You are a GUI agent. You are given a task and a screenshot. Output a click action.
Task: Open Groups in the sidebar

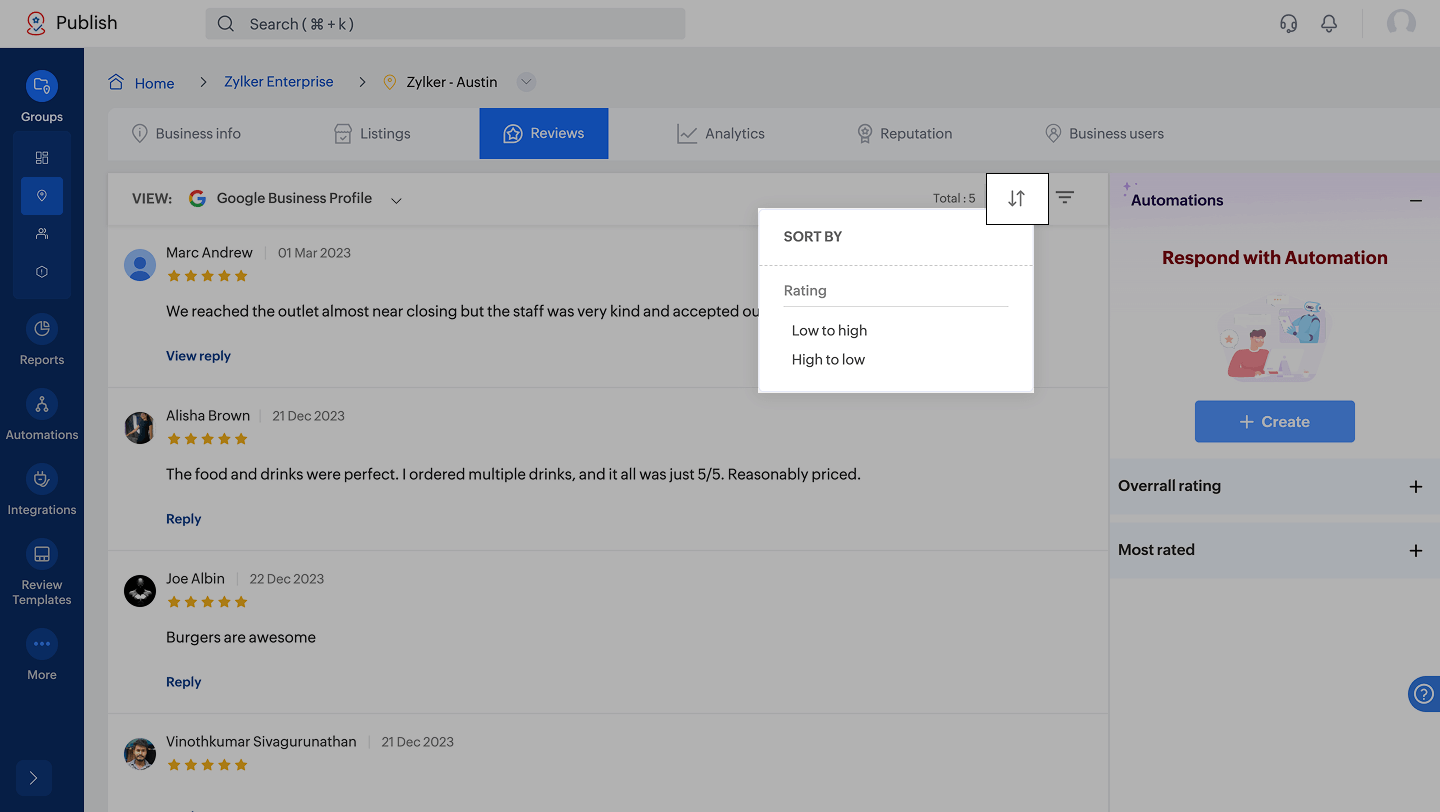[x=42, y=97]
